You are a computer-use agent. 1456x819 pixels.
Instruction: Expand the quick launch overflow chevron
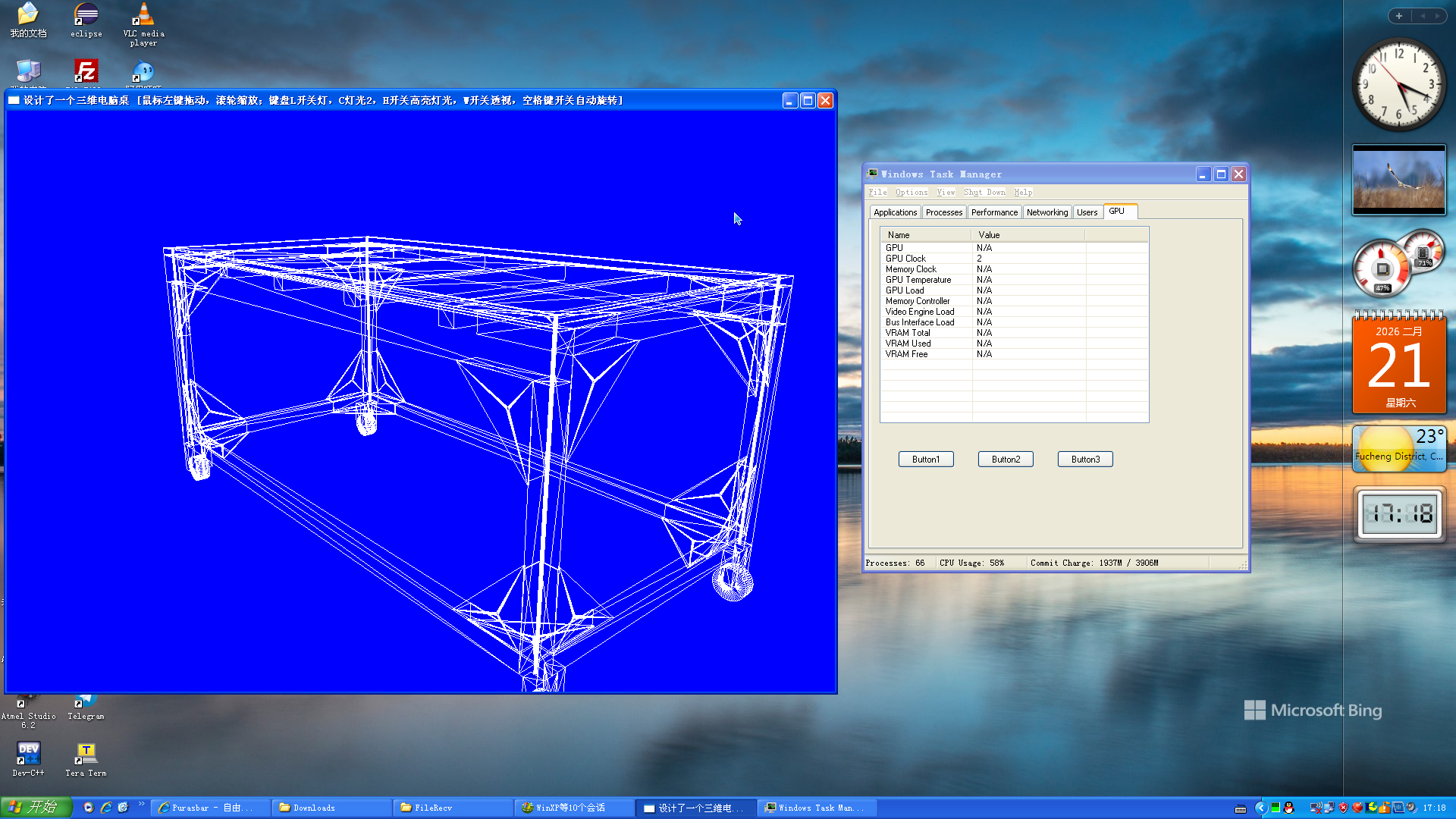[x=141, y=804]
